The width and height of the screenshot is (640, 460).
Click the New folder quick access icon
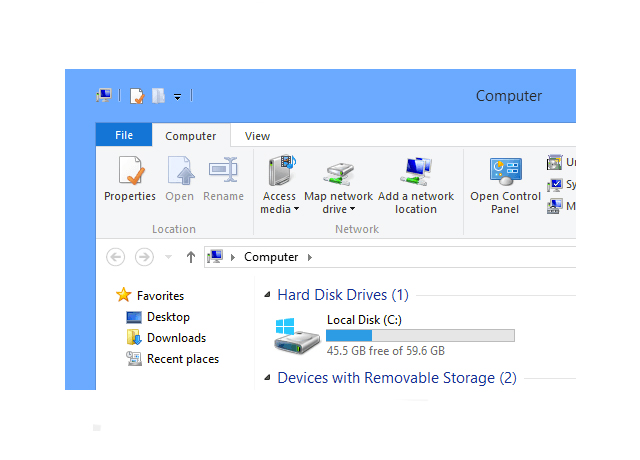158,96
